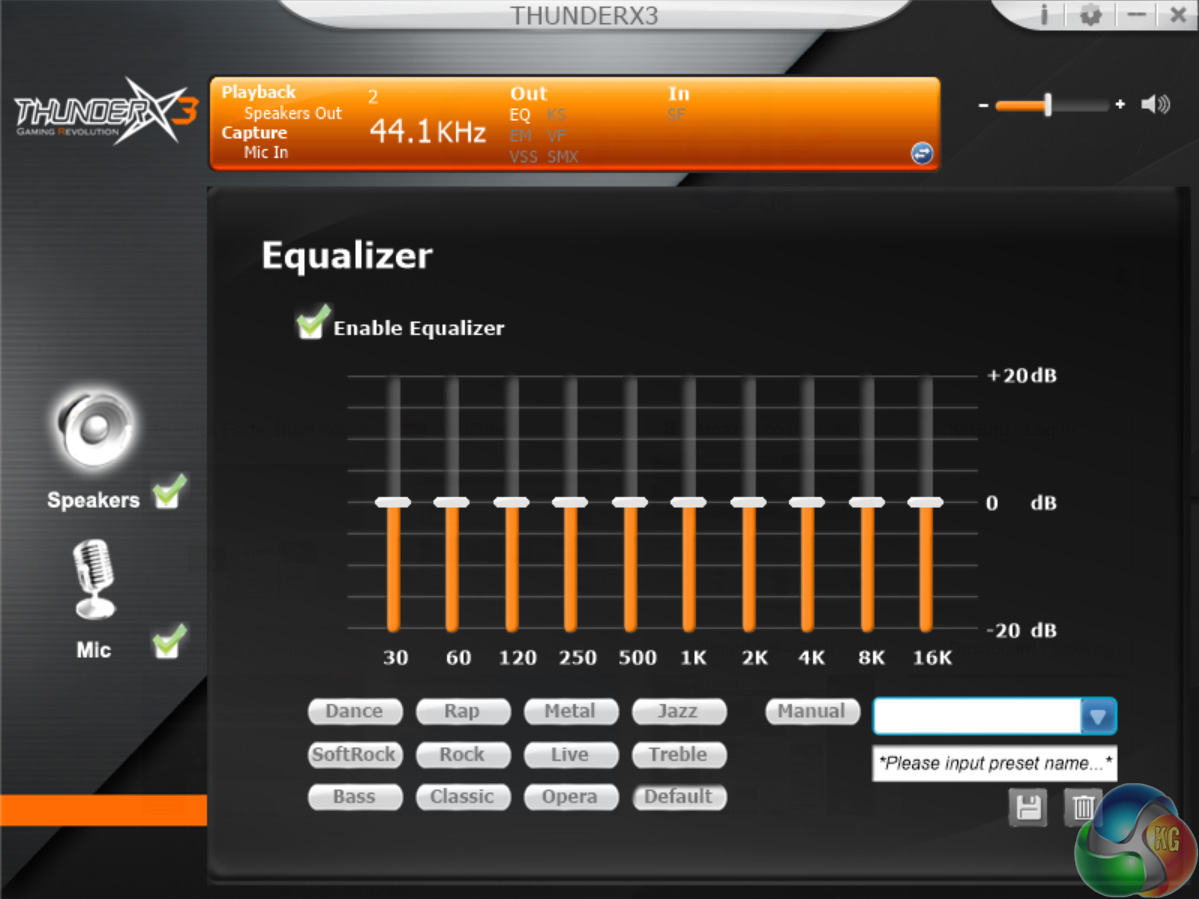Click the 2K band slider handle
The height and width of the screenshot is (899, 1199).
749,502
